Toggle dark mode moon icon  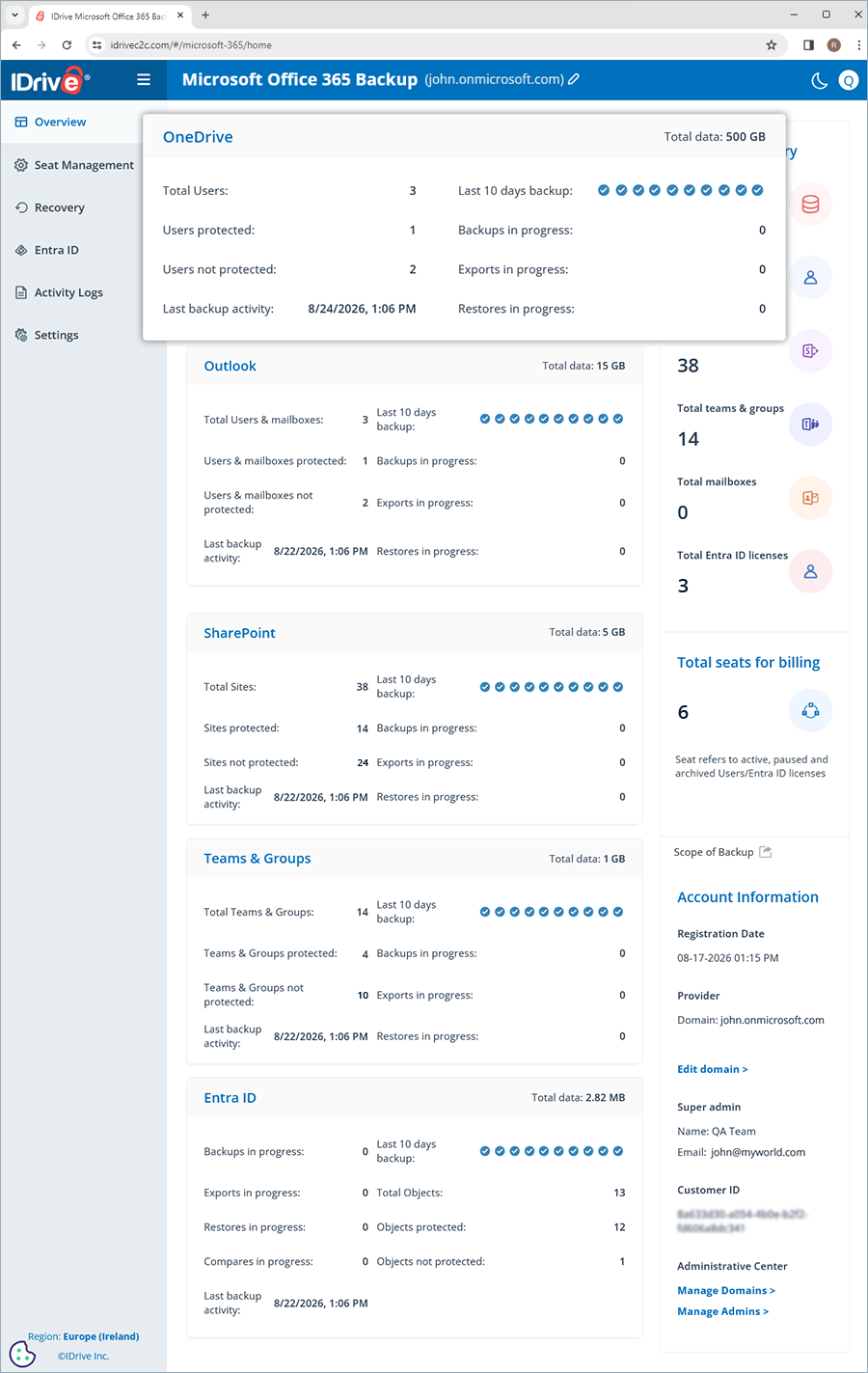point(820,81)
